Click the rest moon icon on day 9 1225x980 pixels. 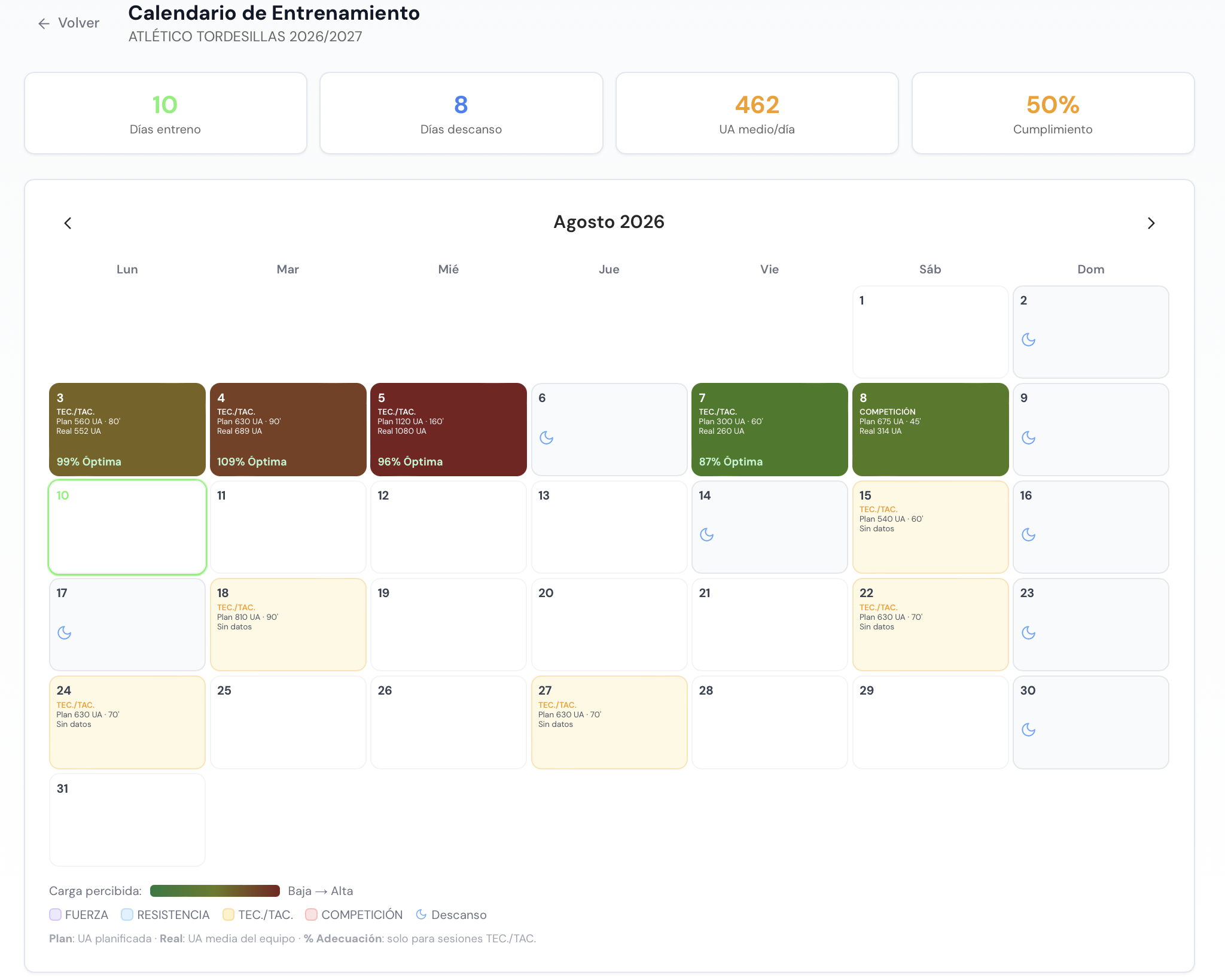point(1029,438)
